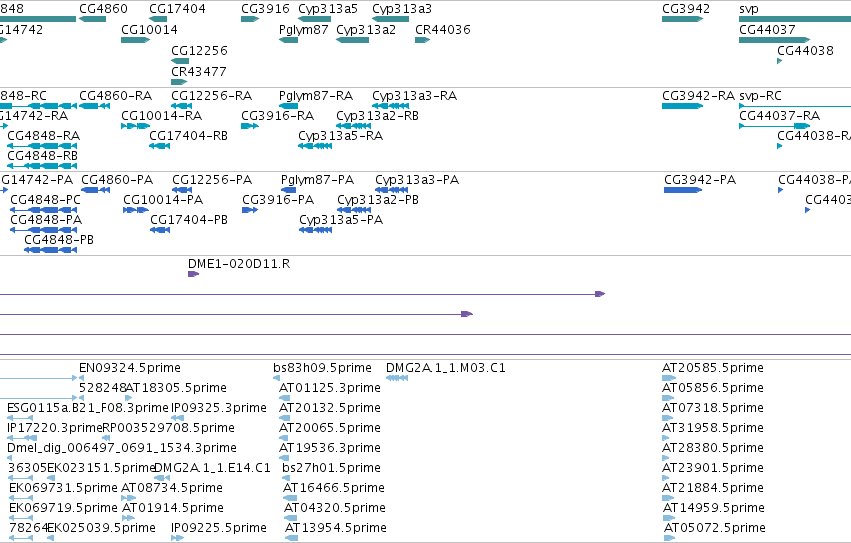The image size is (851, 543).
Task: Click the AT20132.5prime EST label
Action: click(x=330, y=408)
